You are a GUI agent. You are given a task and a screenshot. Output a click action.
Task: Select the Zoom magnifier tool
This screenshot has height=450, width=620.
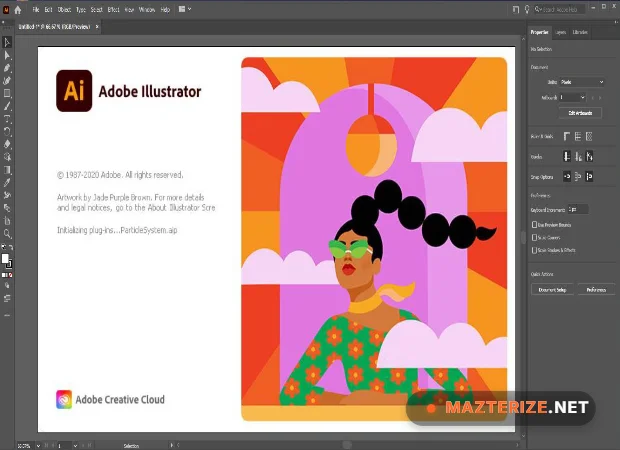pos(7,234)
